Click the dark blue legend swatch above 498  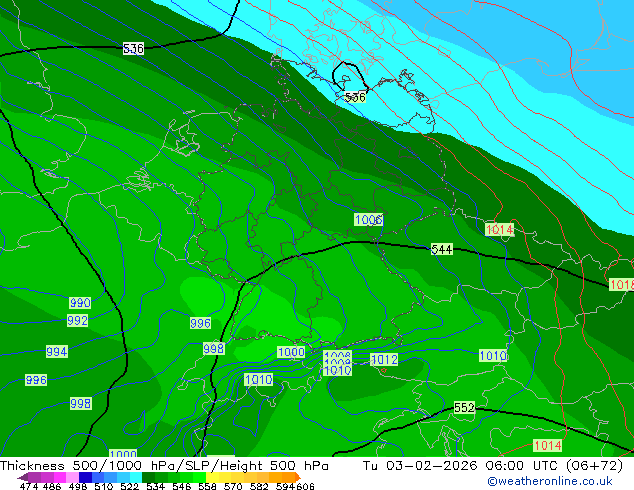pyautogui.click(x=85, y=477)
